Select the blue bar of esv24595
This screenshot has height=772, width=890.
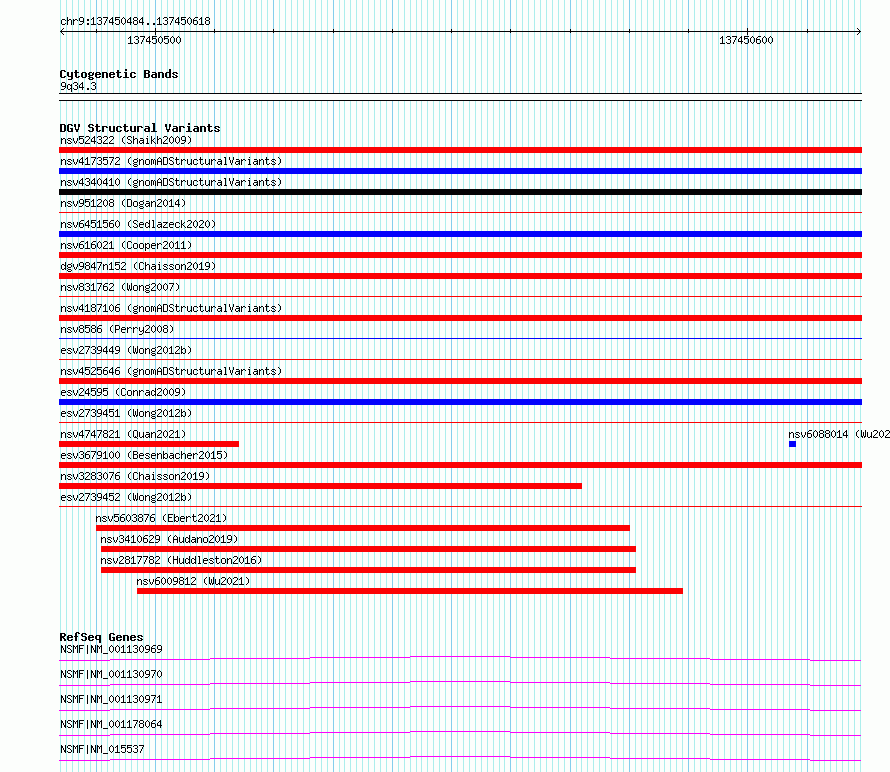pyautogui.click(x=460, y=402)
